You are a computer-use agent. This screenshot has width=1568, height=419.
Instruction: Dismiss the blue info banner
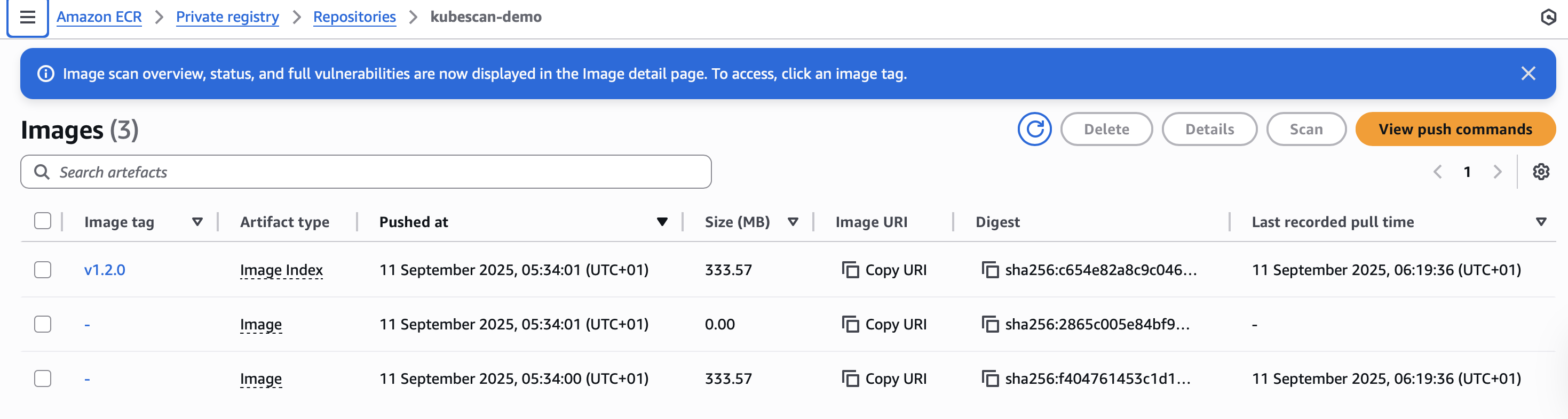pos(1528,74)
